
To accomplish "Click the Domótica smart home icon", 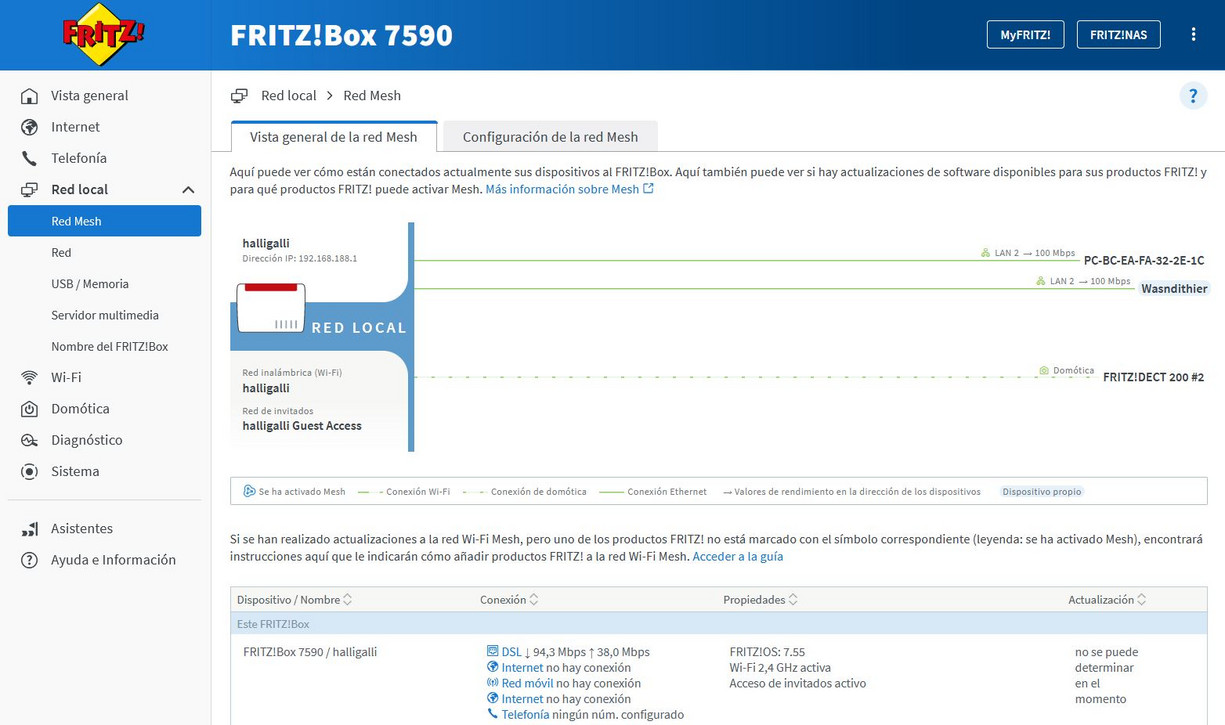I will click(x=30, y=409).
